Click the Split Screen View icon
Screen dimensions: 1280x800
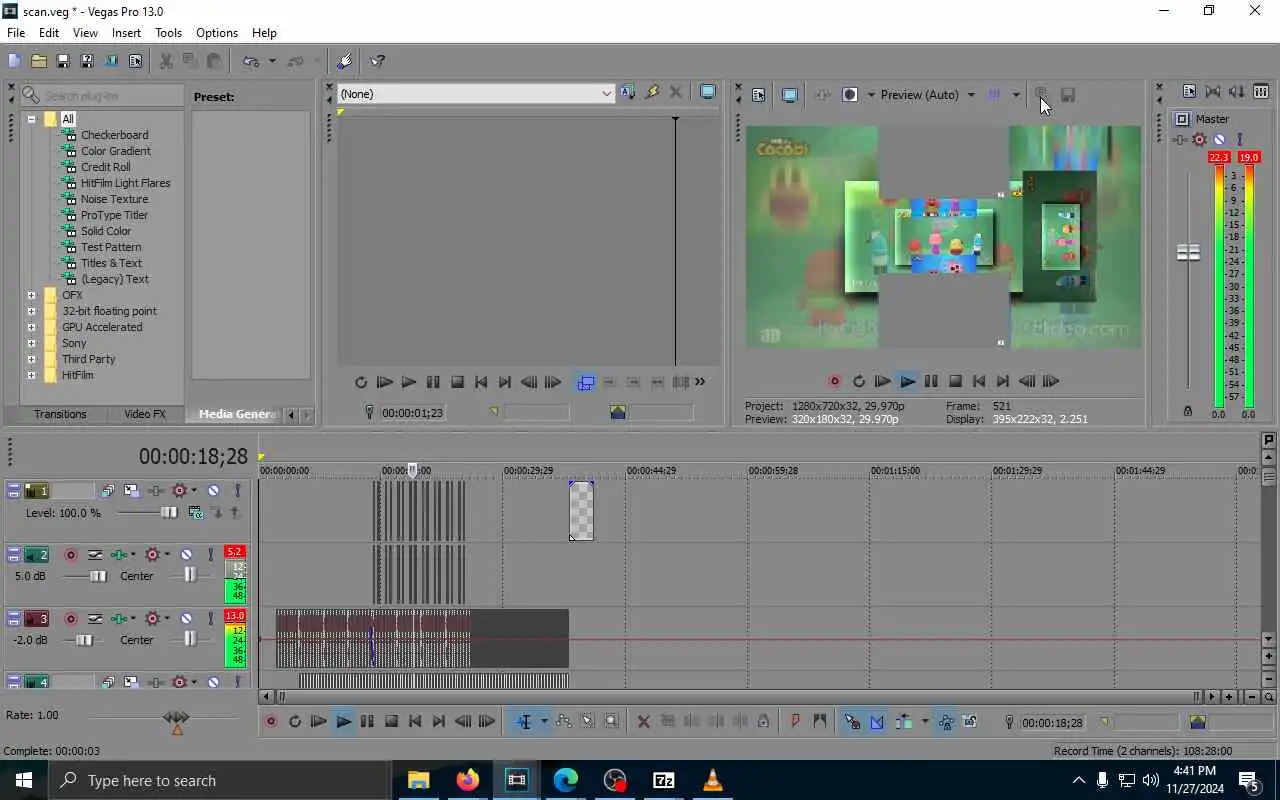(850, 95)
